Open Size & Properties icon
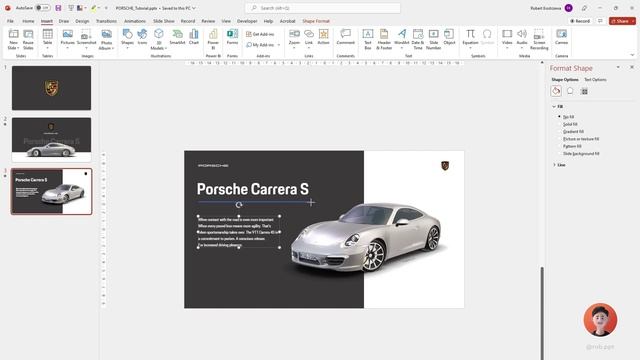Viewport: 640px width, 360px height. [x=584, y=91]
